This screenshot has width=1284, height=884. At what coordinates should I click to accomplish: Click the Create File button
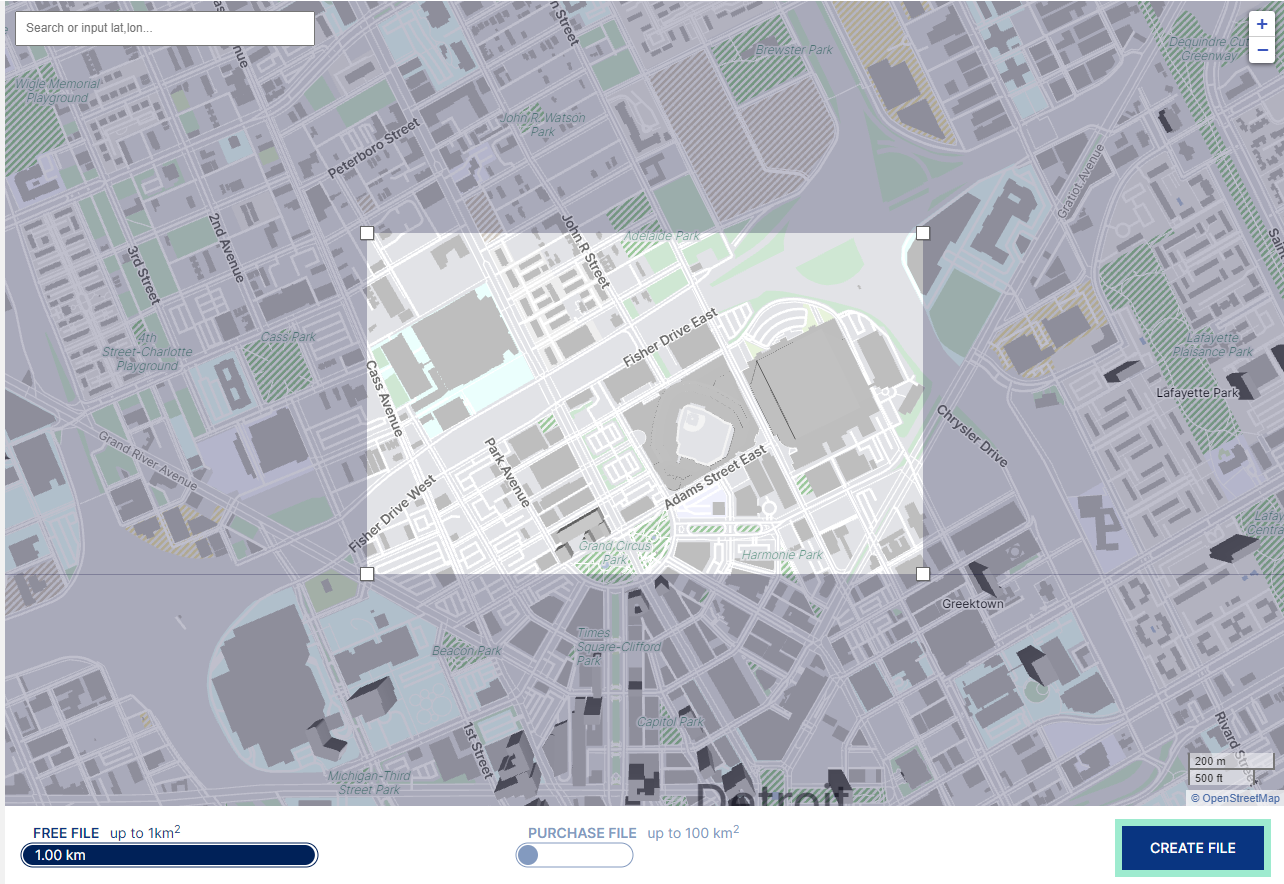tap(1193, 848)
